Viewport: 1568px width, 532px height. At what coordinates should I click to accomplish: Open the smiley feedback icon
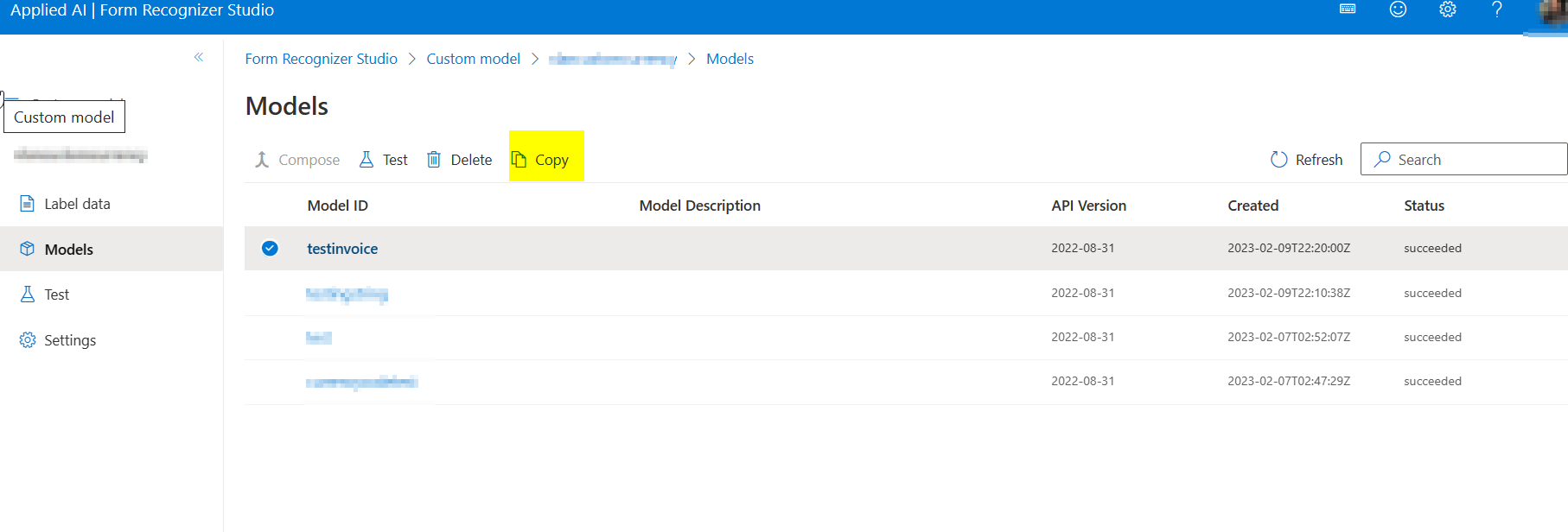coord(1398,9)
